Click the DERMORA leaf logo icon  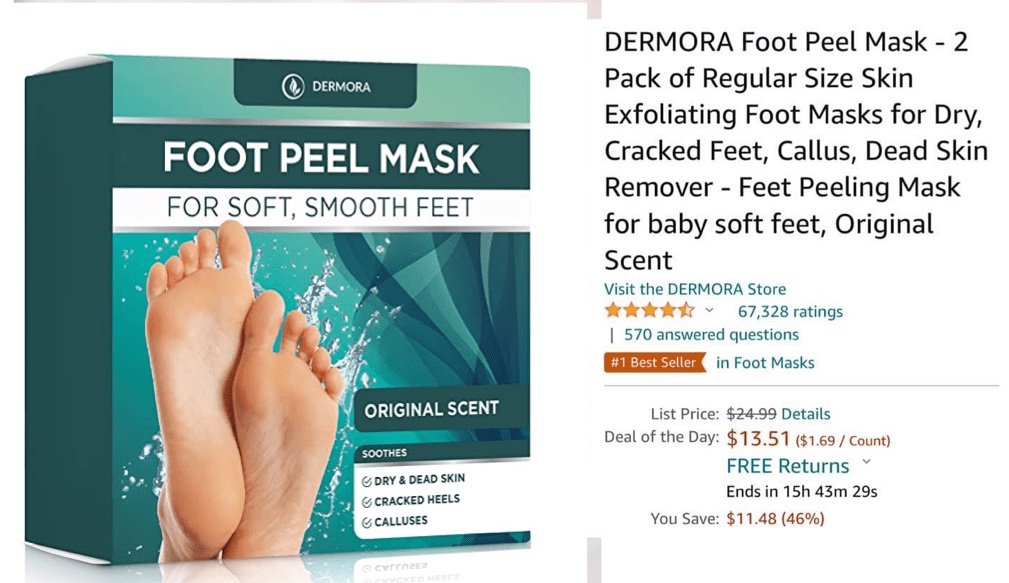click(x=293, y=86)
